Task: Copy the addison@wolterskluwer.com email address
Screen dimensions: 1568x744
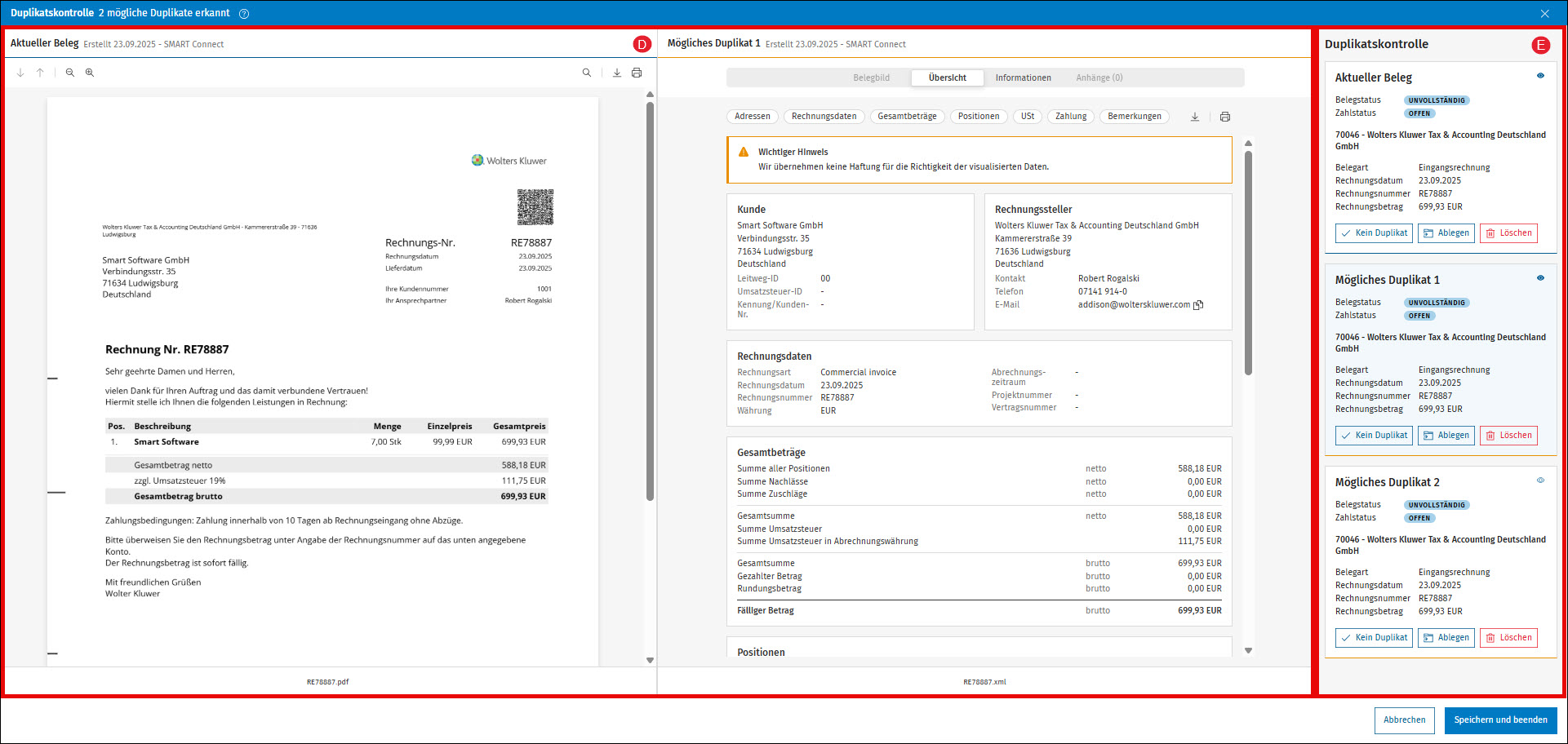Action: click(x=1198, y=305)
